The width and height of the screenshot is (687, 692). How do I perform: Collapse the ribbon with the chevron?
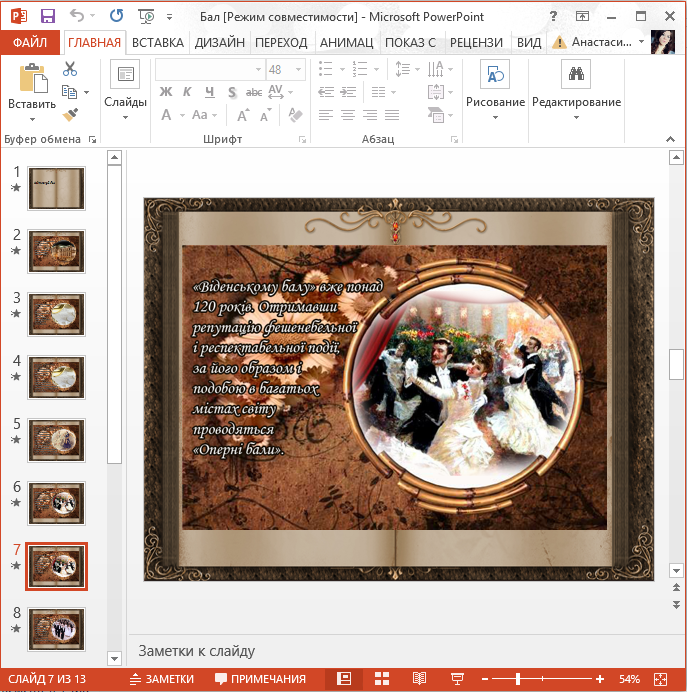pyautogui.click(x=670, y=139)
